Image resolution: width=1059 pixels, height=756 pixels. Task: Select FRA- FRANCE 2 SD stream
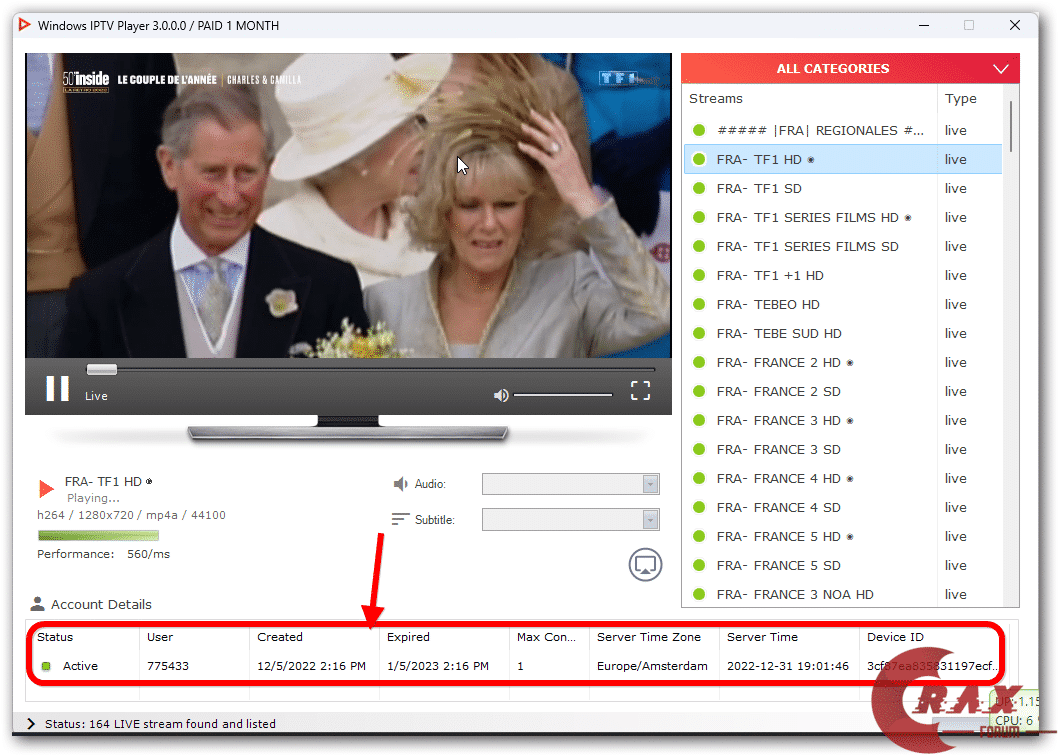842,392
